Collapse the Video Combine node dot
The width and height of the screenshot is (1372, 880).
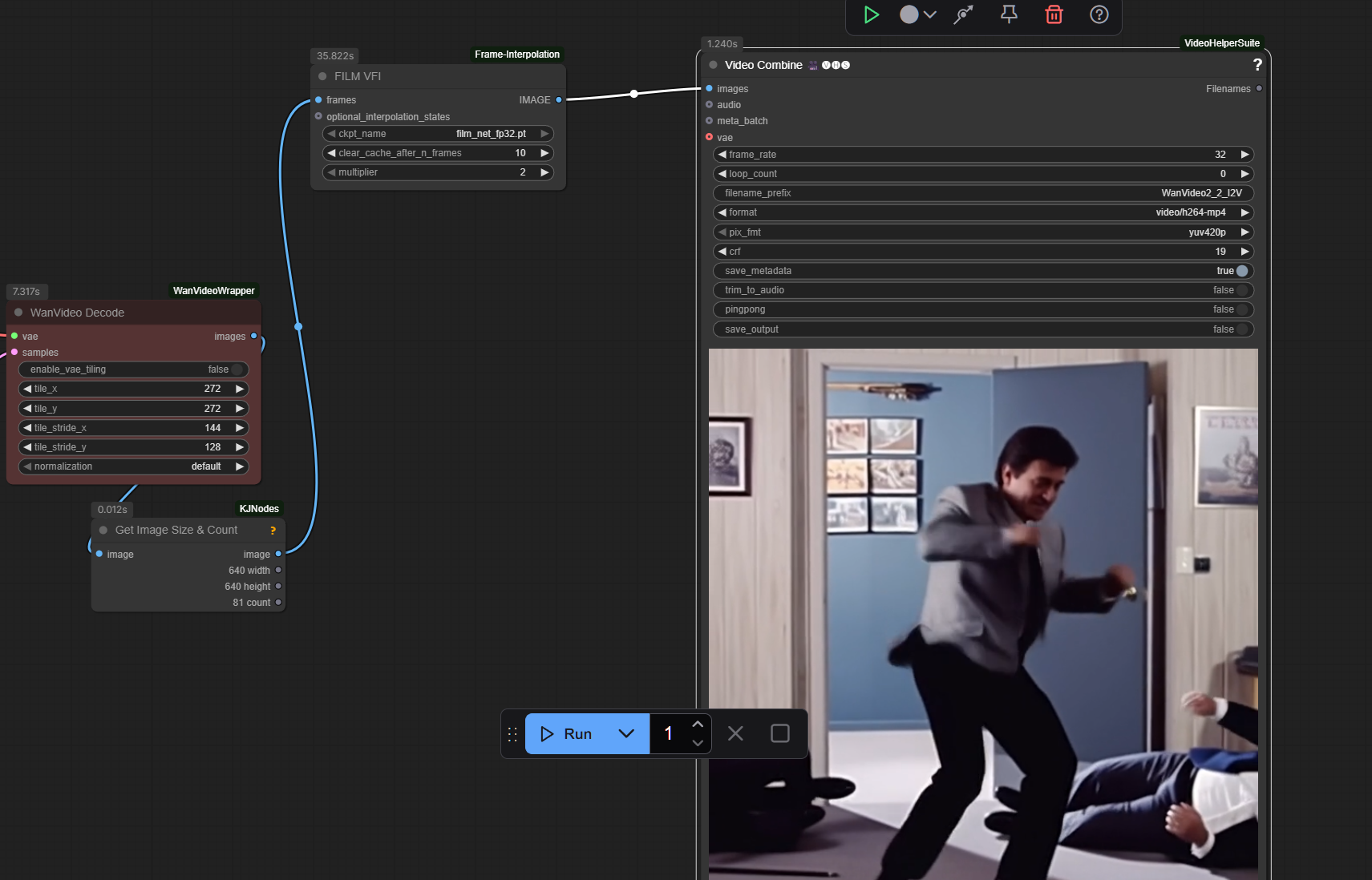tap(713, 65)
